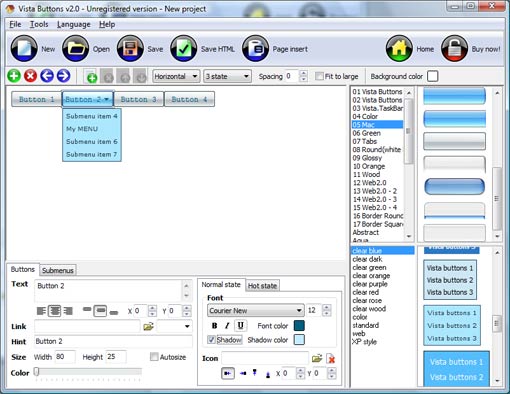Set icon position to left of text
Viewport: 510px width, 394px height.
(x=228, y=373)
